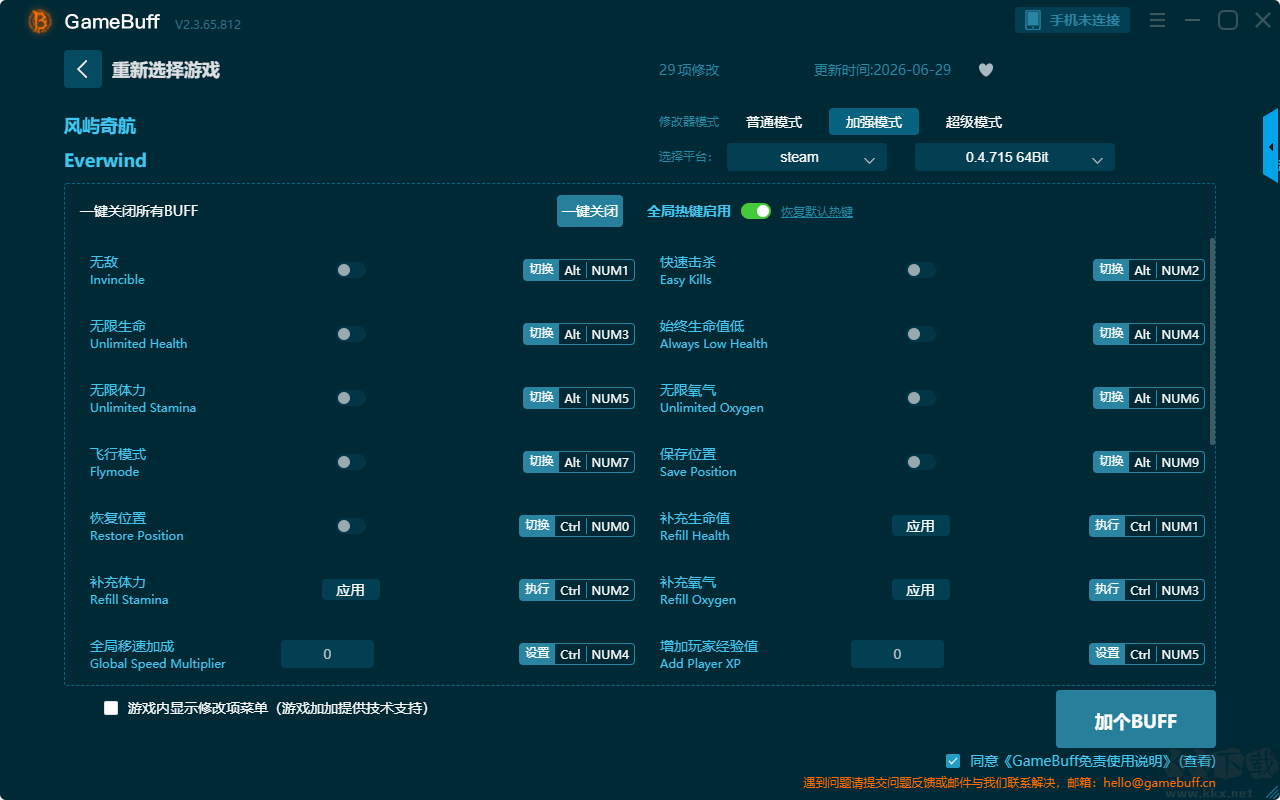Click the back arrow icon
This screenshot has height=800, width=1280.
point(83,69)
